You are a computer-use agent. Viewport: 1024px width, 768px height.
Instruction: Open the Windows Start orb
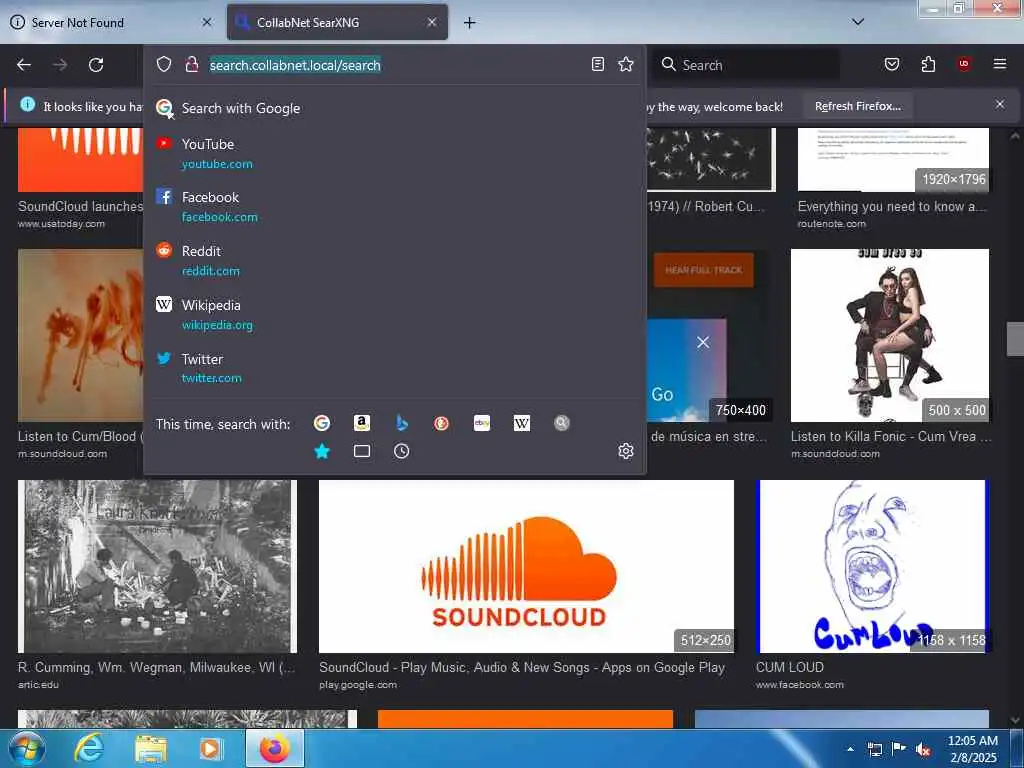(27, 748)
